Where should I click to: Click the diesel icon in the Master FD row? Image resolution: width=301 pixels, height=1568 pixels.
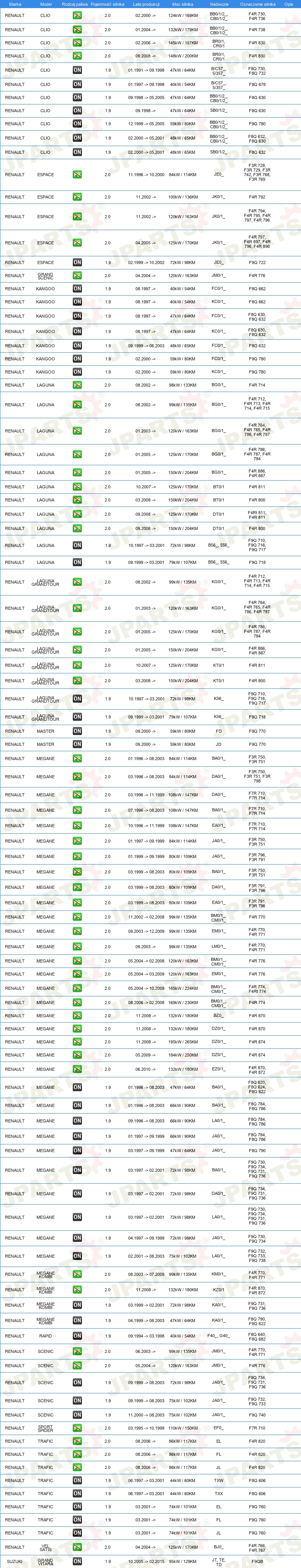77,731
